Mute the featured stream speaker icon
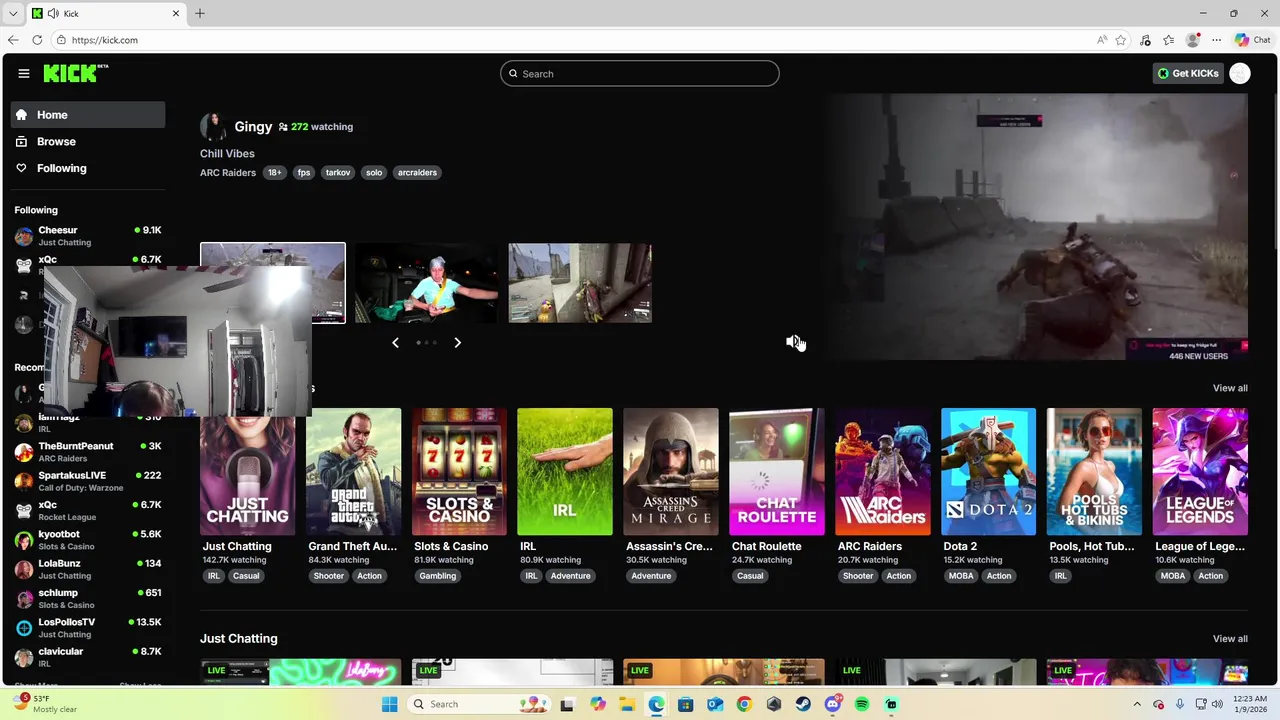Viewport: 1280px width, 720px height. pyautogui.click(x=792, y=342)
